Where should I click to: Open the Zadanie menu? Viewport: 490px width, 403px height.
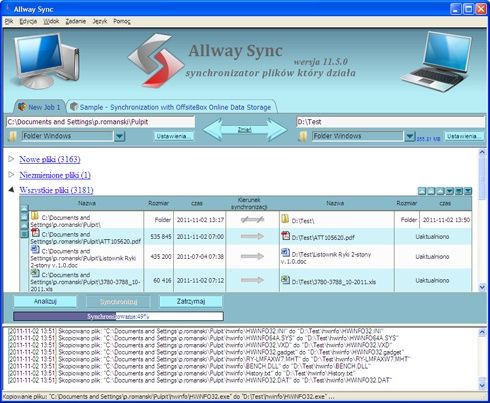76,21
